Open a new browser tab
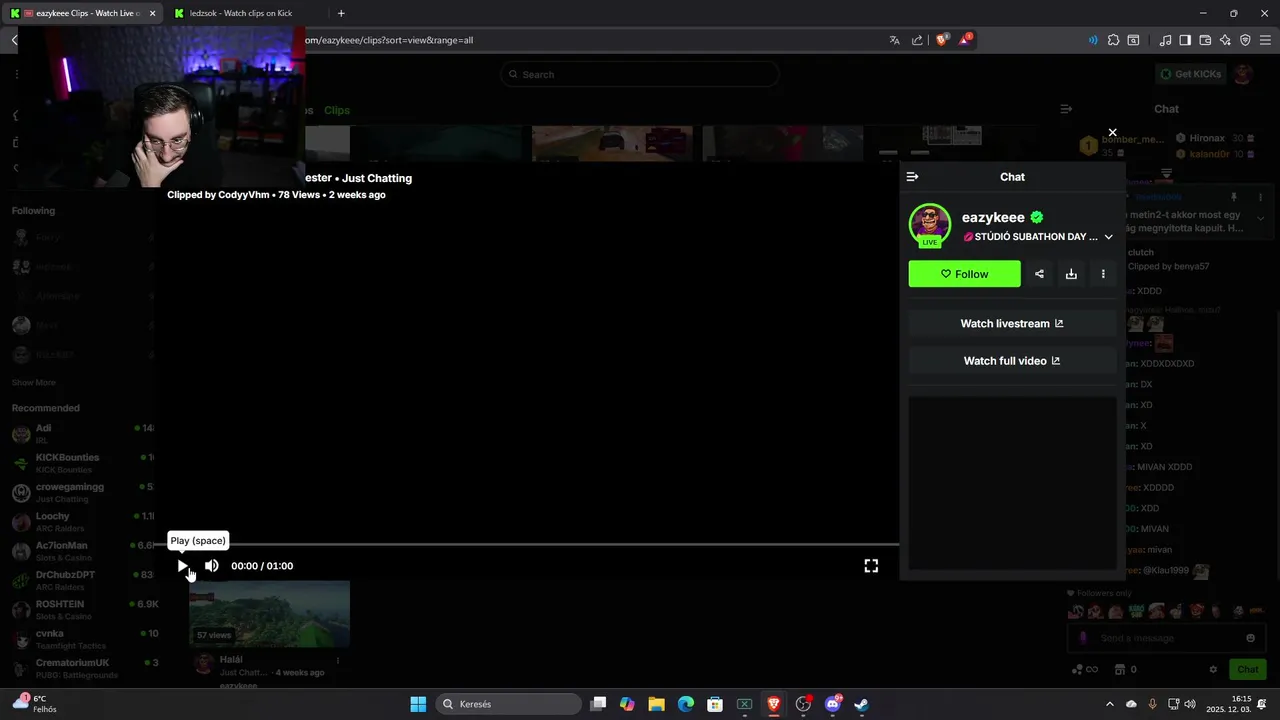Viewport: 1280px width, 720px height. (x=341, y=13)
